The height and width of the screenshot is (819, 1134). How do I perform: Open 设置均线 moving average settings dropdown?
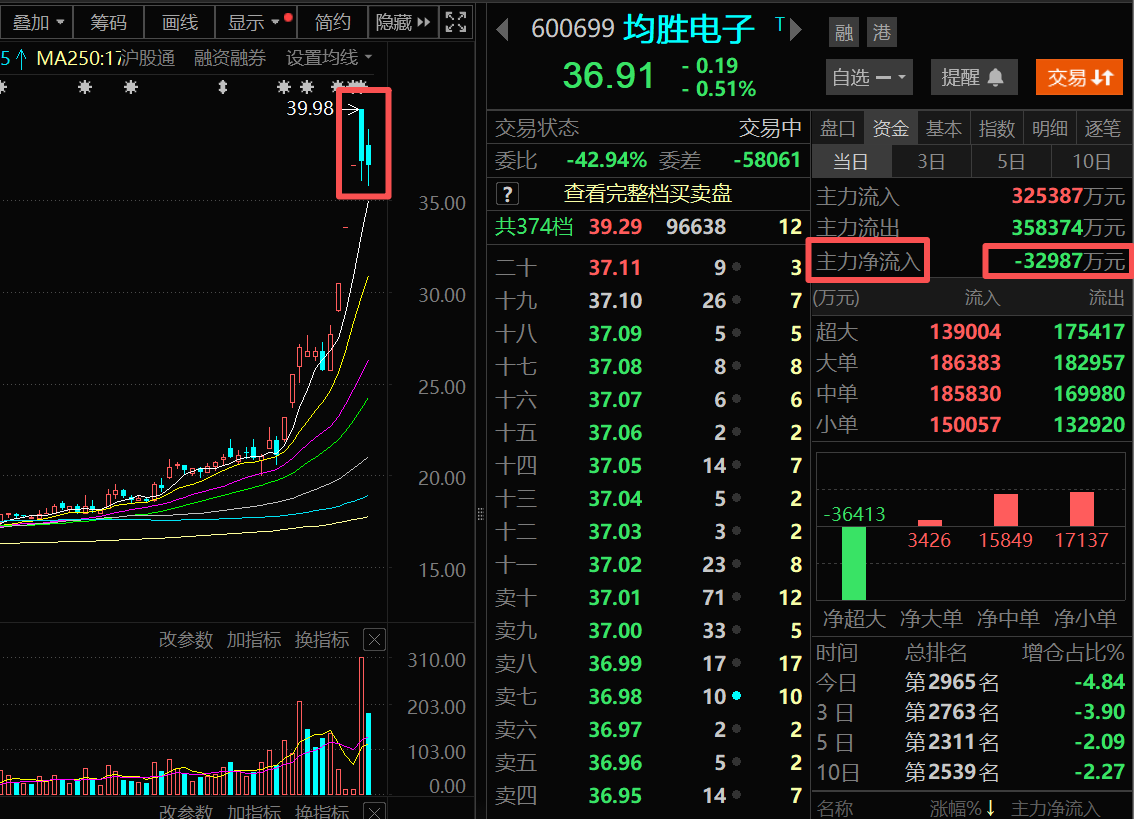[329, 58]
